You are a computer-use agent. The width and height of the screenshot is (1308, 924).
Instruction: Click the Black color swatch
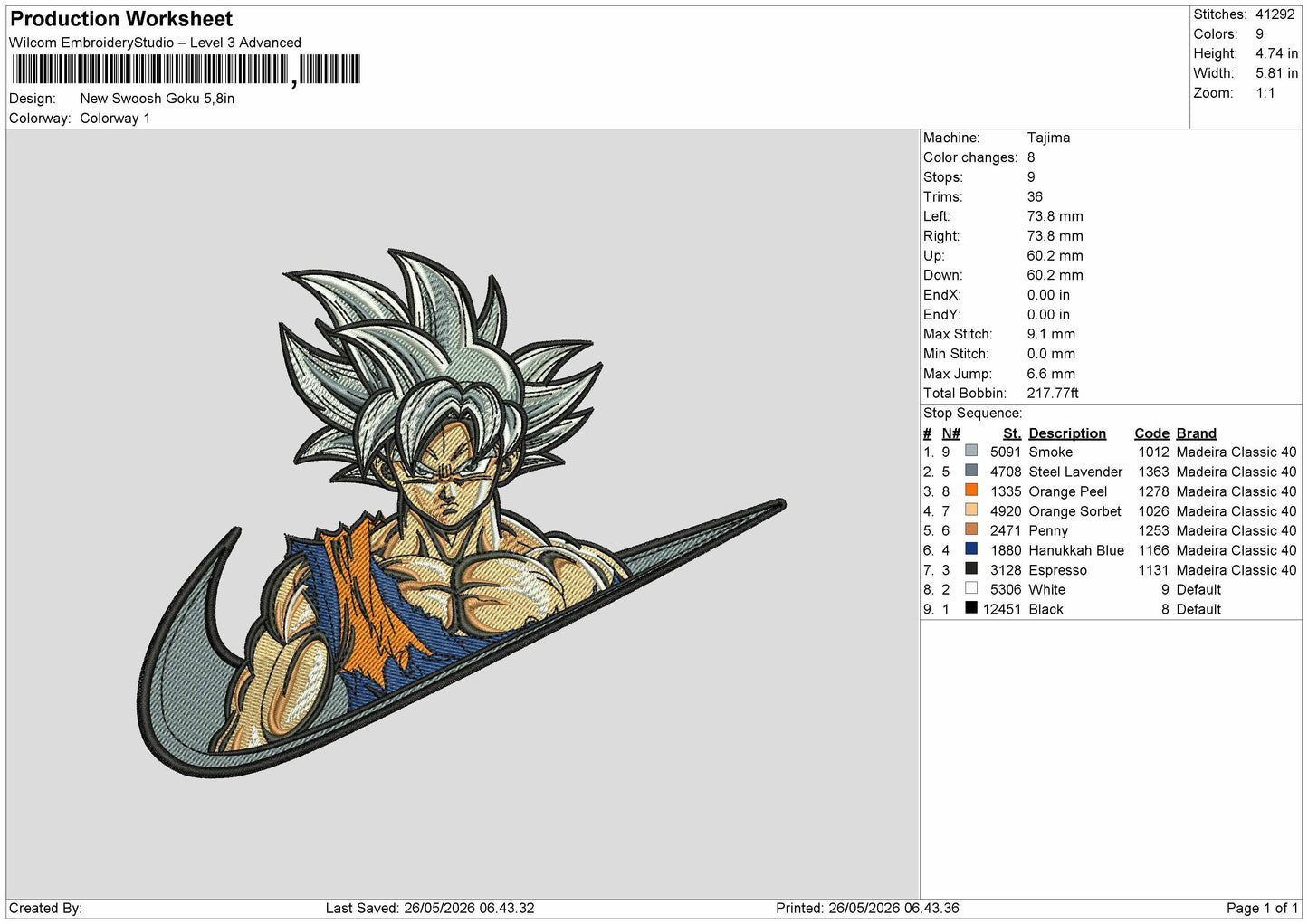coord(971,608)
